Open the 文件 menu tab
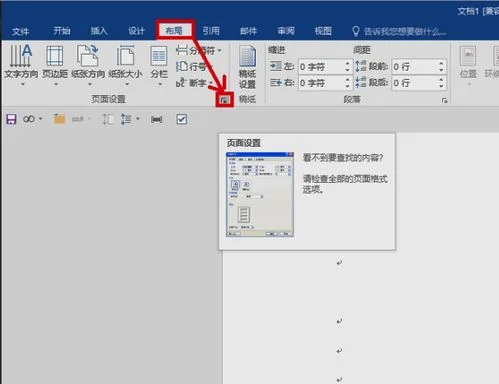The image size is (499, 384). [x=21, y=31]
